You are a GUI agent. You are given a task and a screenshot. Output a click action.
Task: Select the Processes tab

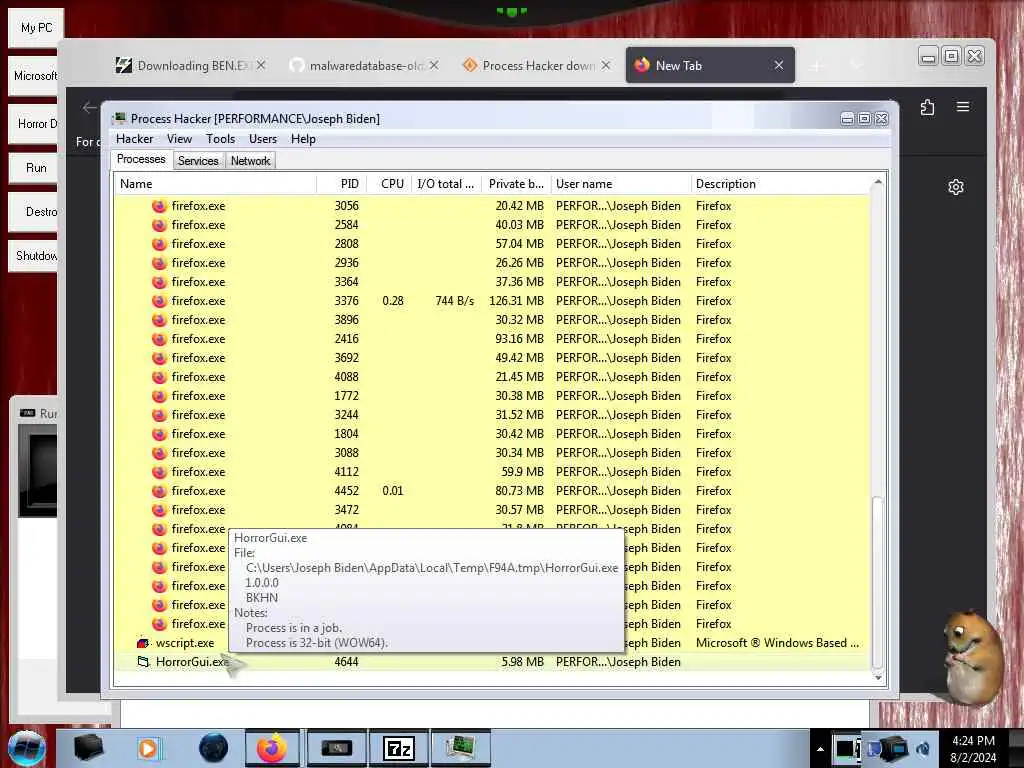[x=141, y=159]
